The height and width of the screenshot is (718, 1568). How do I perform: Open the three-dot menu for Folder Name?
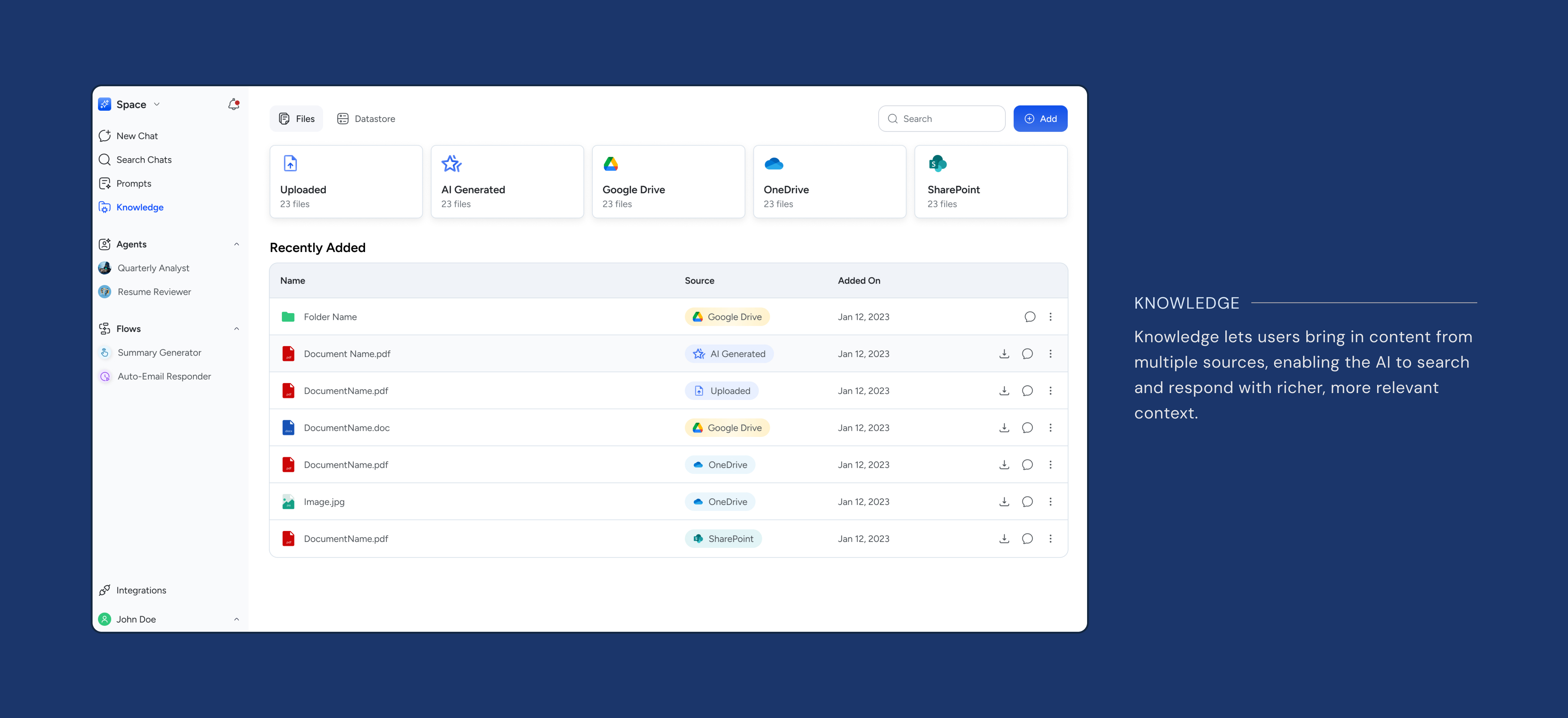pyautogui.click(x=1050, y=317)
